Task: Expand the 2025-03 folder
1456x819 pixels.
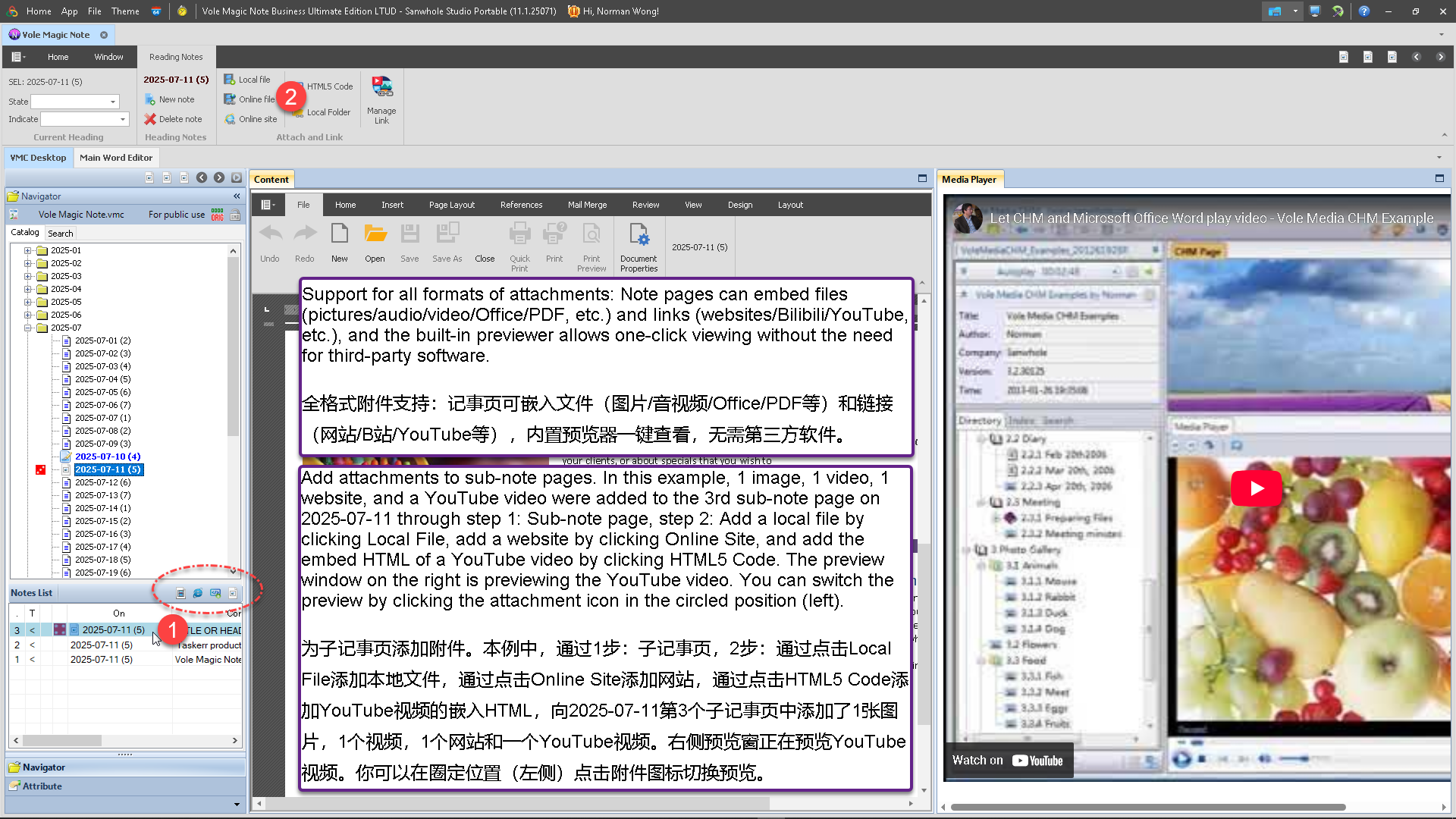Action: pyautogui.click(x=28, y=276)
